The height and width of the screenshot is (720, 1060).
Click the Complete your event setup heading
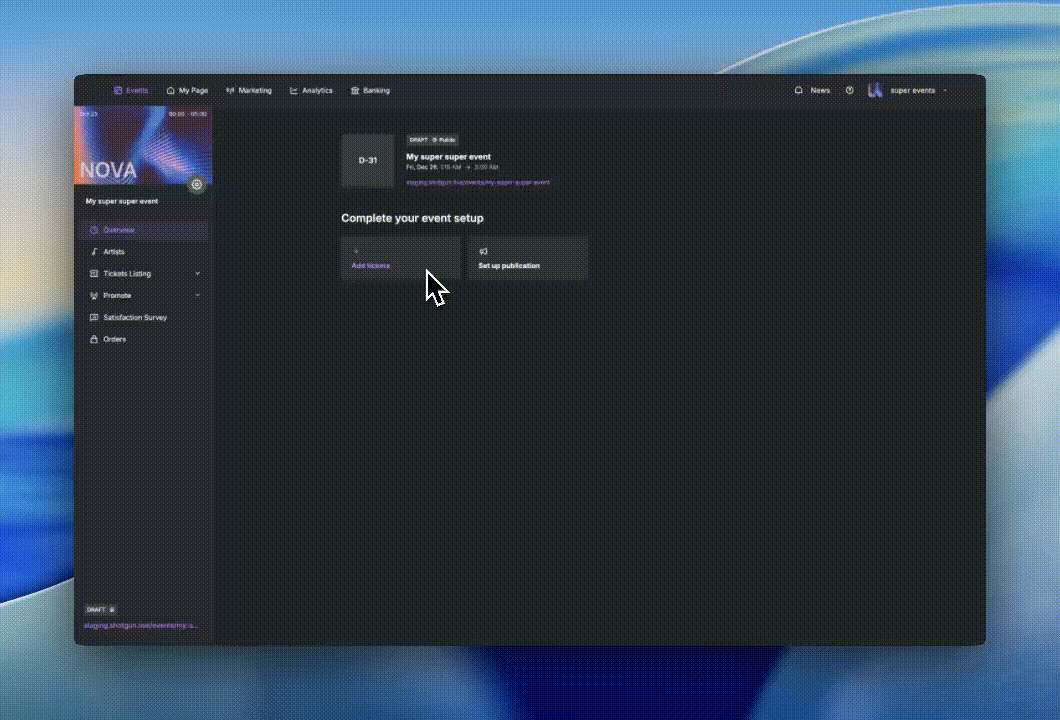click(412, 218)
